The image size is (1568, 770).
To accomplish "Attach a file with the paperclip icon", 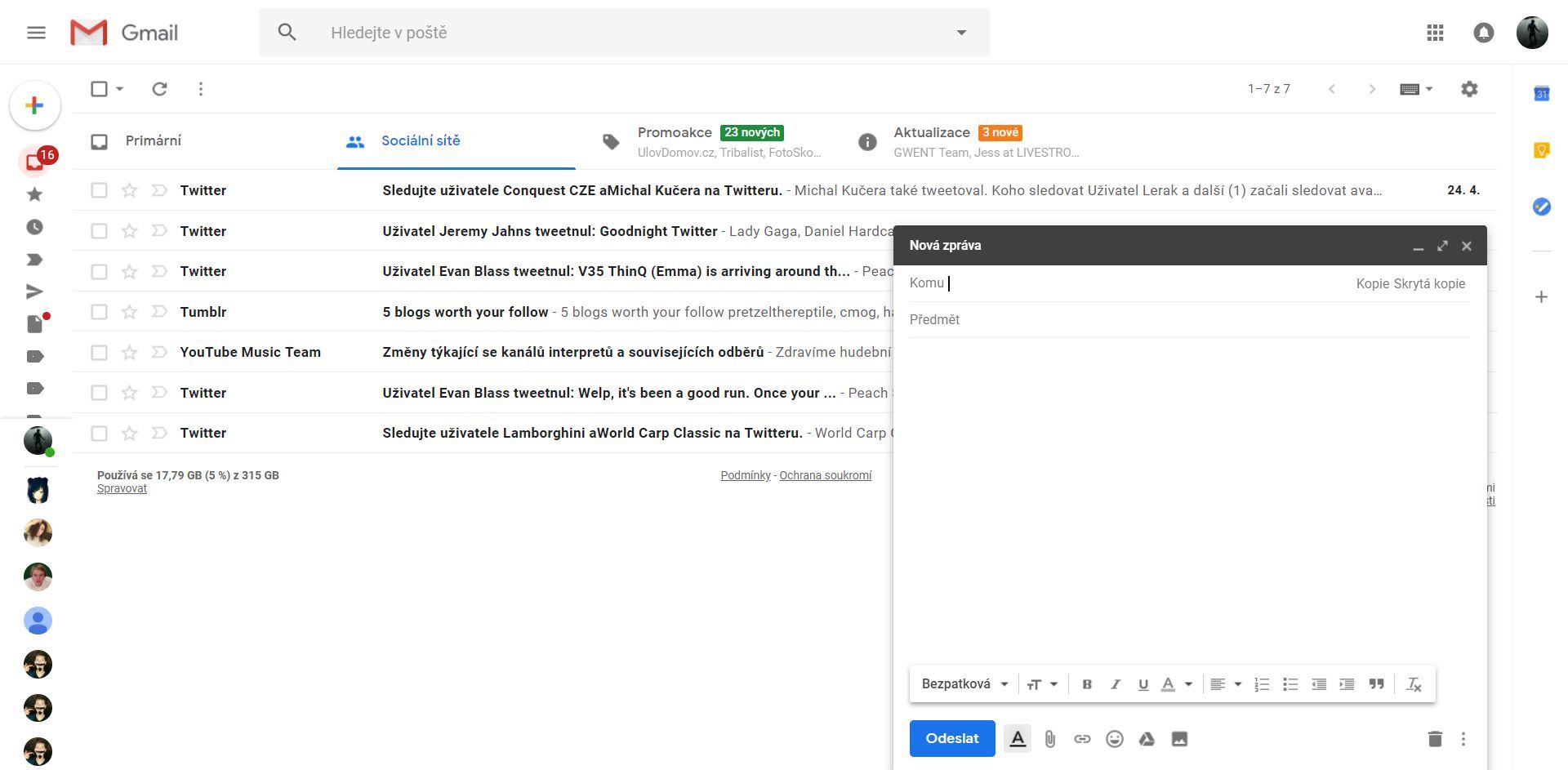I will coord(1050,738).
